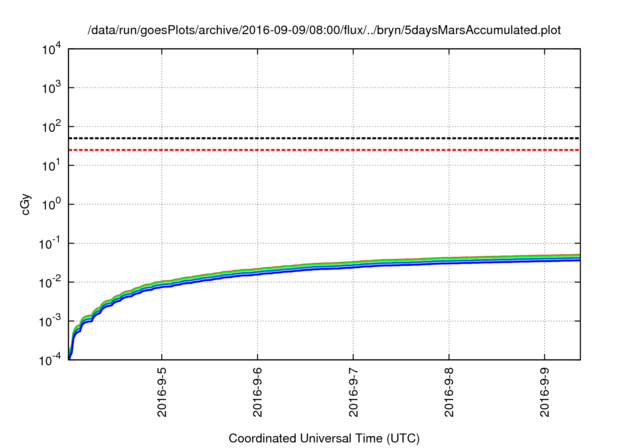This screenshot has width=640, height=448.
Task: Click the Coordinated Universal Time (UTC) axis title
Action: (324, 439)
